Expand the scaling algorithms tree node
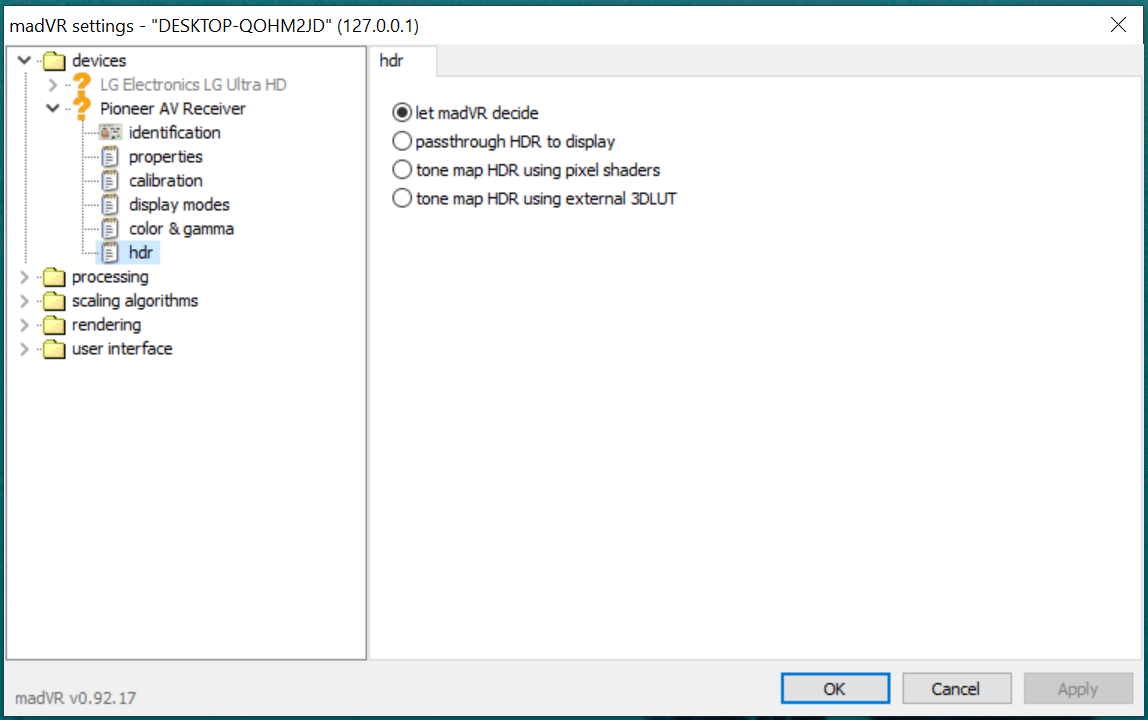Viewport: 1148px width, 720px height. pos(22,300)
